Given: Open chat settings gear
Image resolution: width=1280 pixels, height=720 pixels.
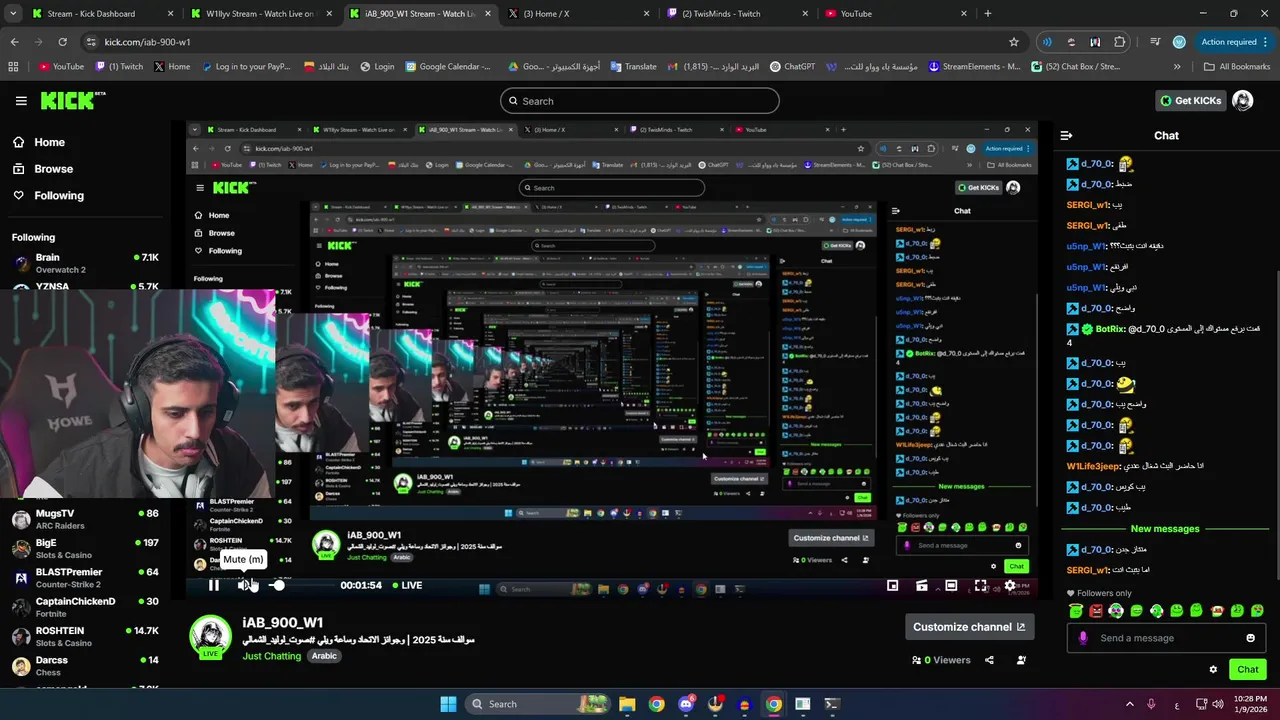Looking at the screenshot, I should click(x=1213, y=670).
